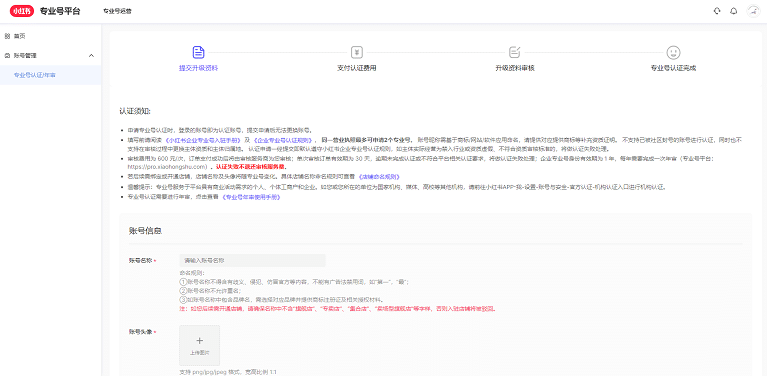Click the 命名规则 hint text
The image size is (767, 376).
(x=191, y=273)
